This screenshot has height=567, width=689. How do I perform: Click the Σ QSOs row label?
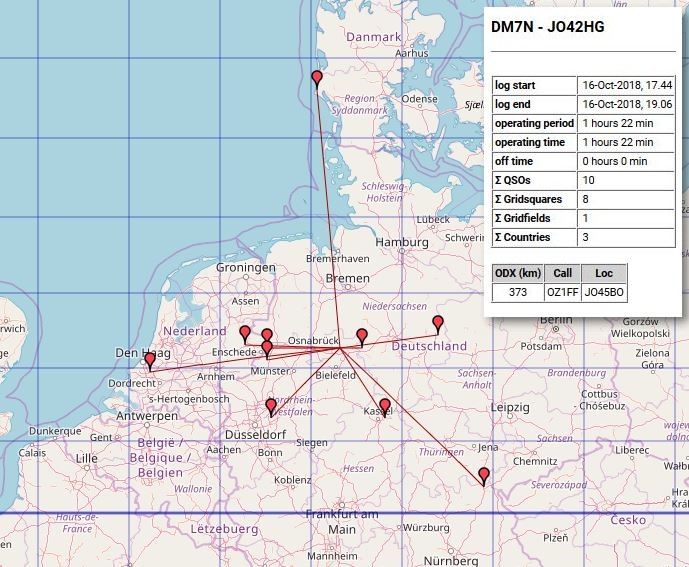[535, 180]
